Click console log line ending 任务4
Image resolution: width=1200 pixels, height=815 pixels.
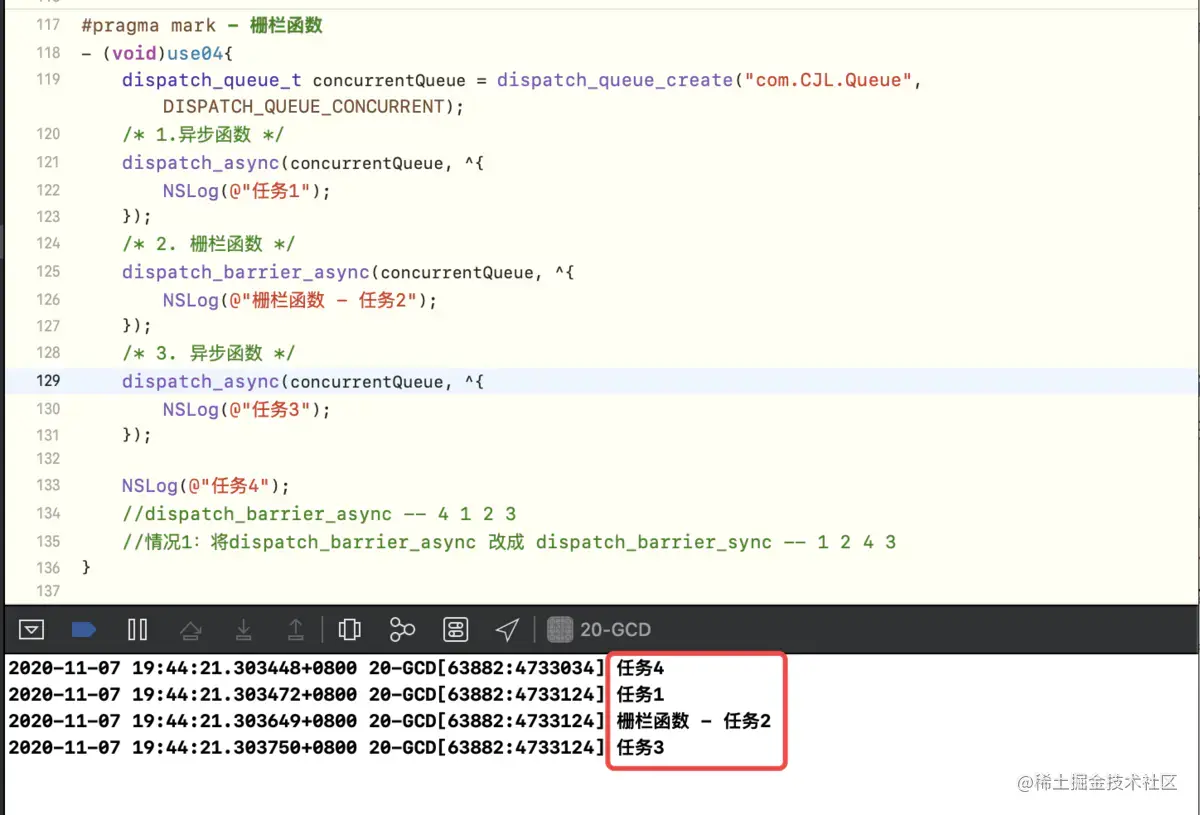coord(336,668)
